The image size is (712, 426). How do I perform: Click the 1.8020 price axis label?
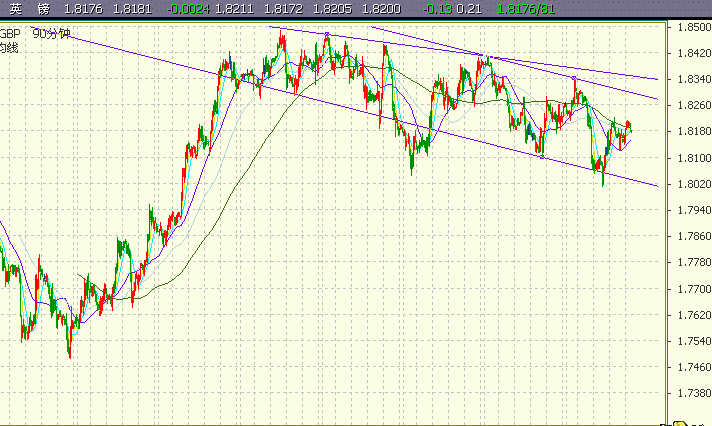click(x=694, y=184)
